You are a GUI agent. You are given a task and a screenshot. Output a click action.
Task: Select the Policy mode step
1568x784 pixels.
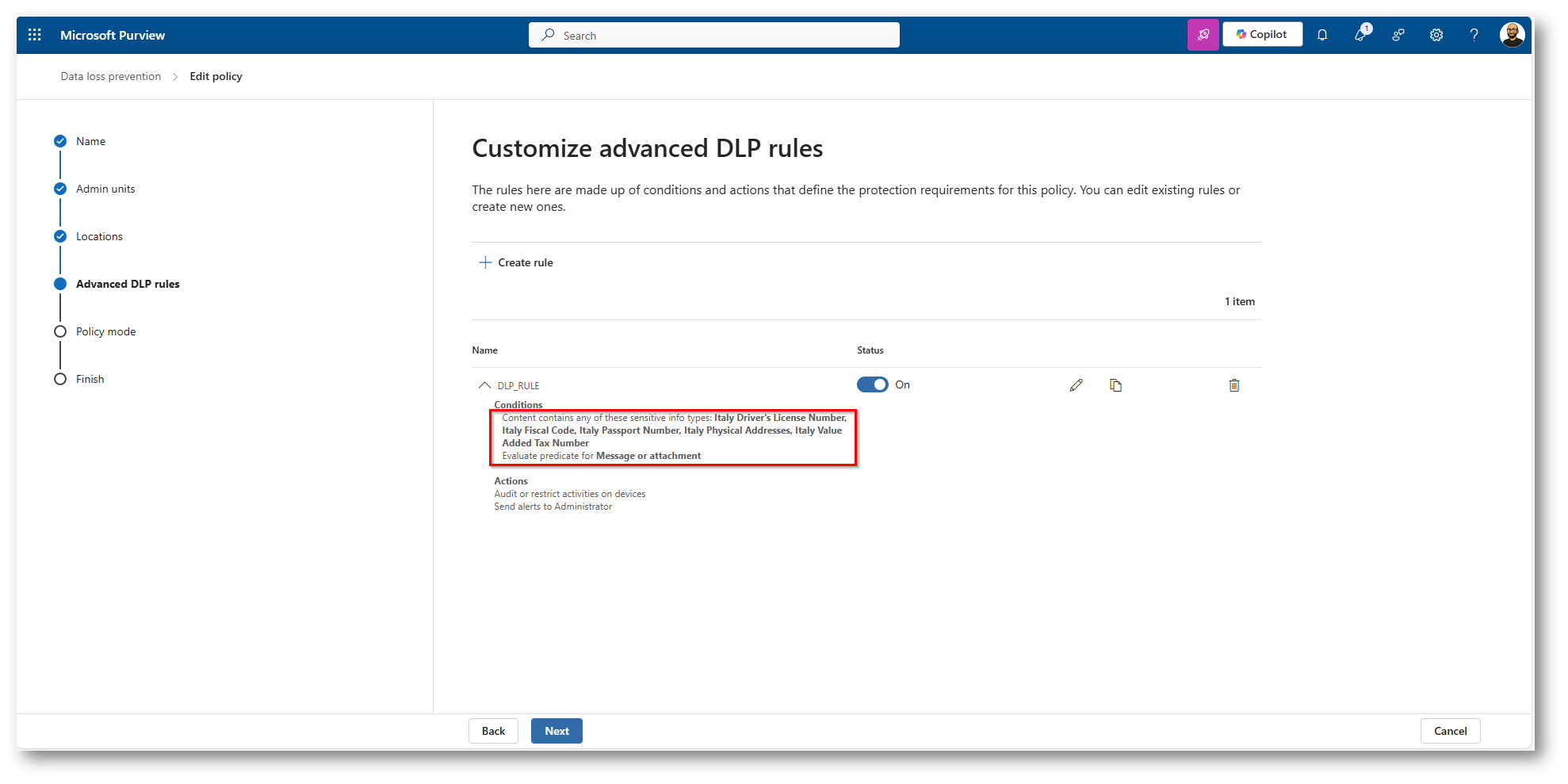tap(105, 331)
